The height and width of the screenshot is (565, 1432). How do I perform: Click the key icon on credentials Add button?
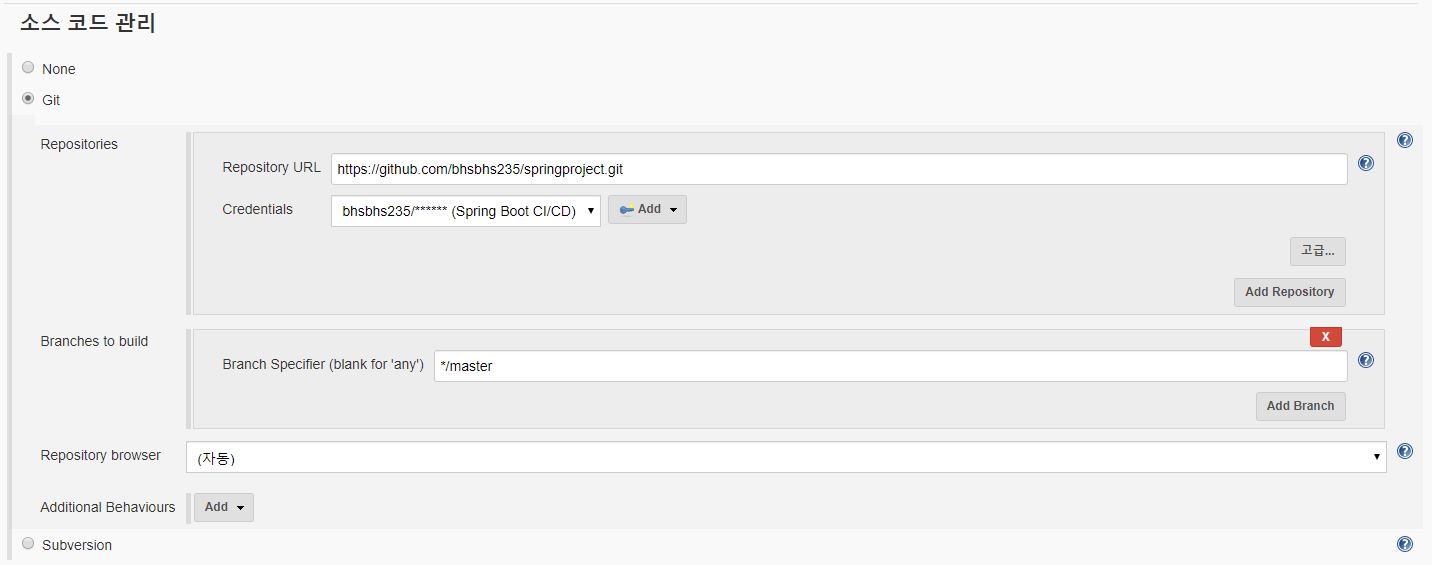(626, 210)
